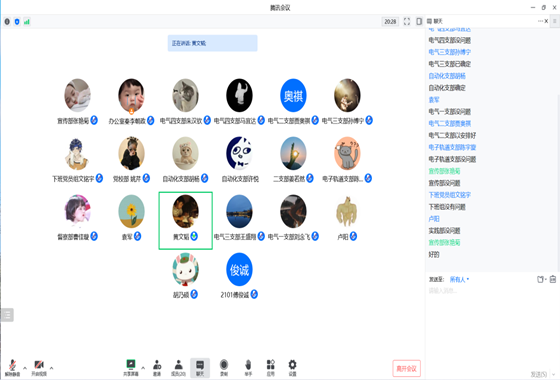Open the chat panel more options menu
The width and height of the screenshot is (560, 380).
pyautogui.click(x=540, y=21)
